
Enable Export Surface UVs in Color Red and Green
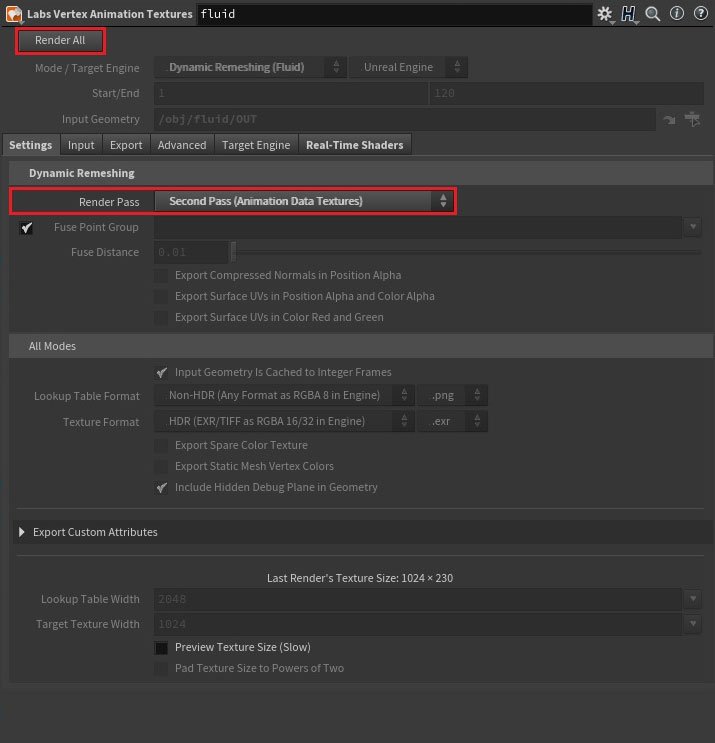(161, 317)
